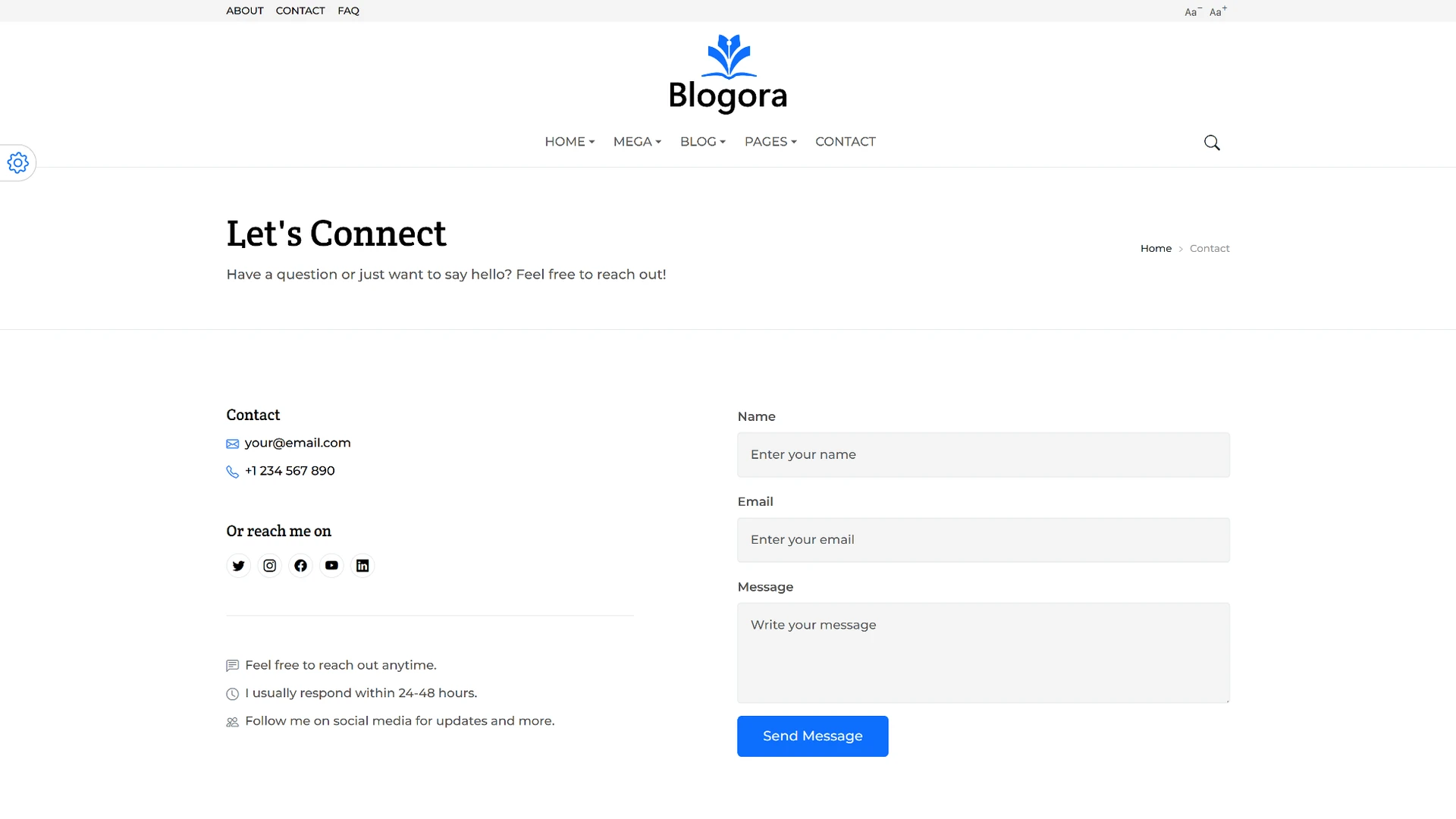This screenshot has height=819, width=1456.
Task: Click the 'Or reach me on' heading
Action: (x=278, y=531)
